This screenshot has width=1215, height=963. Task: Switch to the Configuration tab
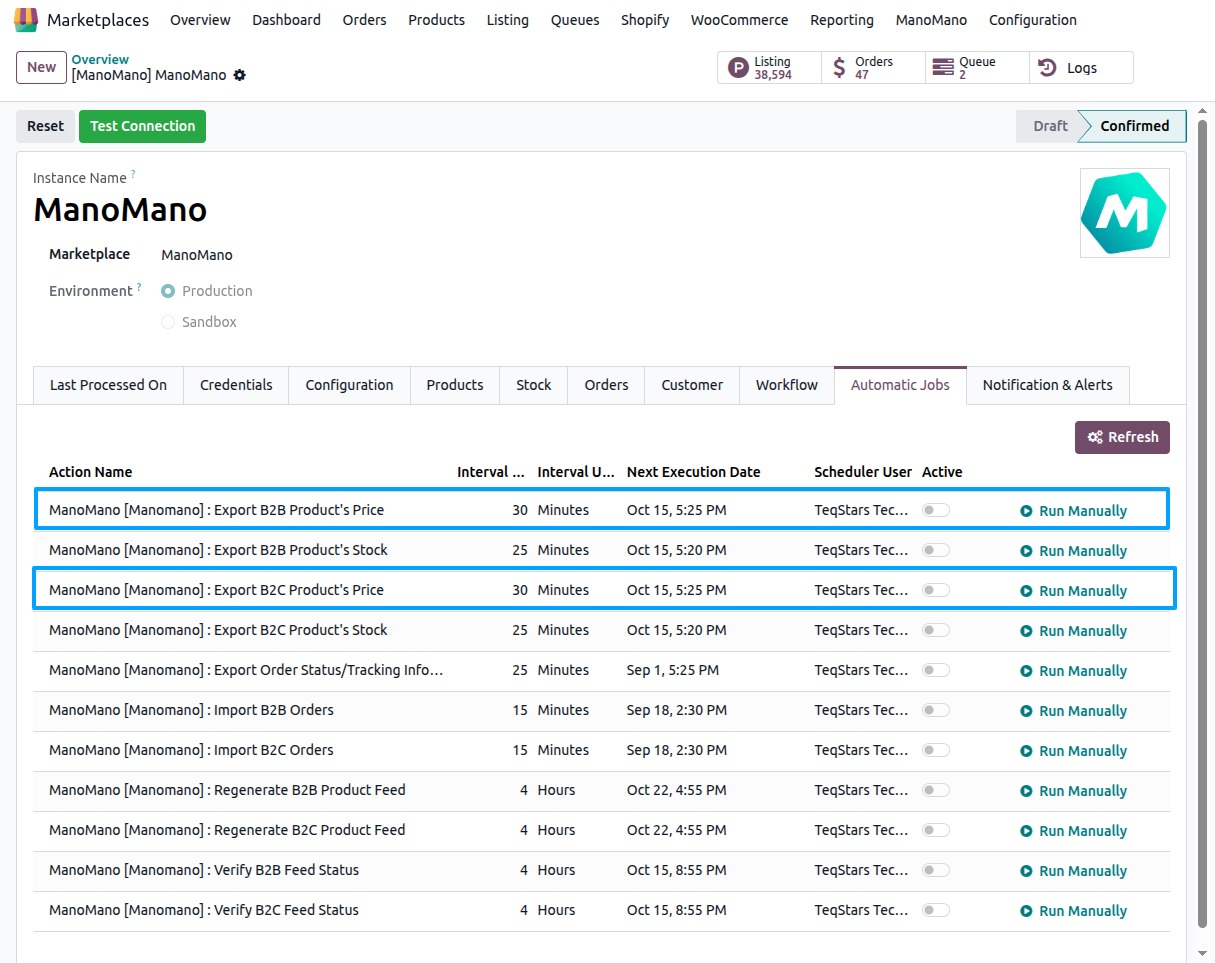[x=349, y=385]
